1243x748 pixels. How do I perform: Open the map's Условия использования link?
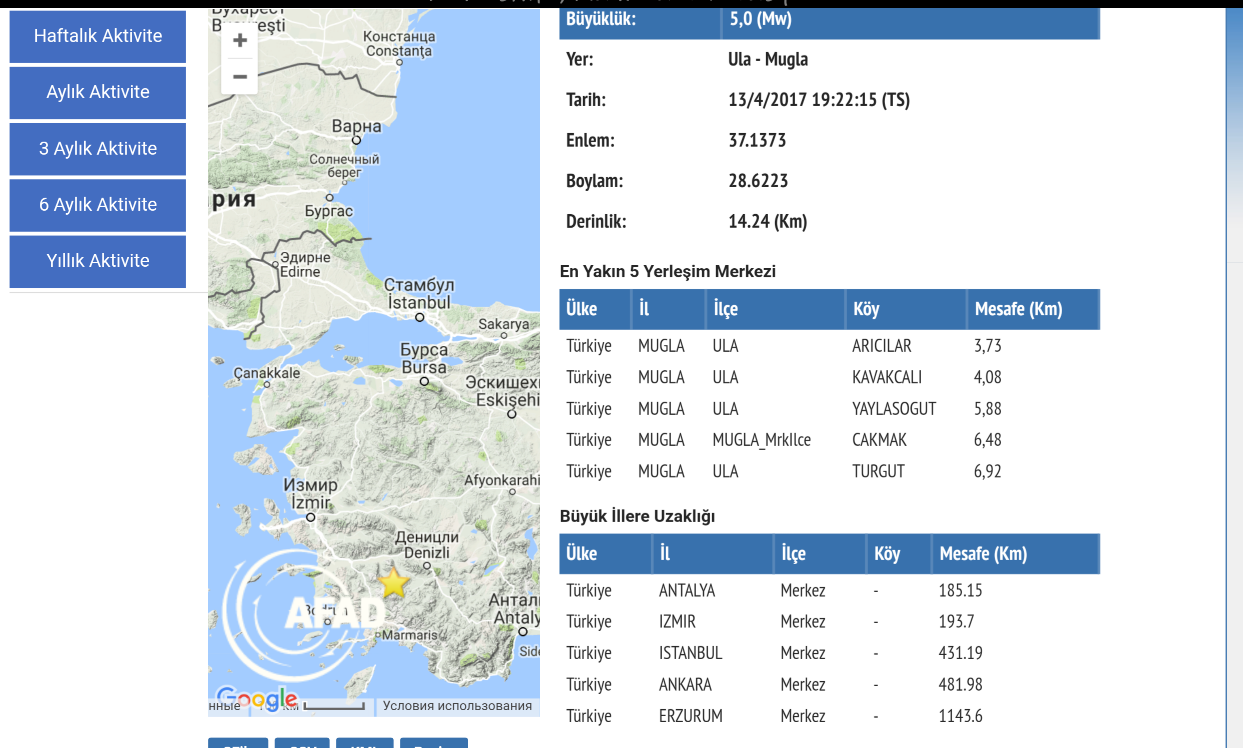[x=457, y=706]
